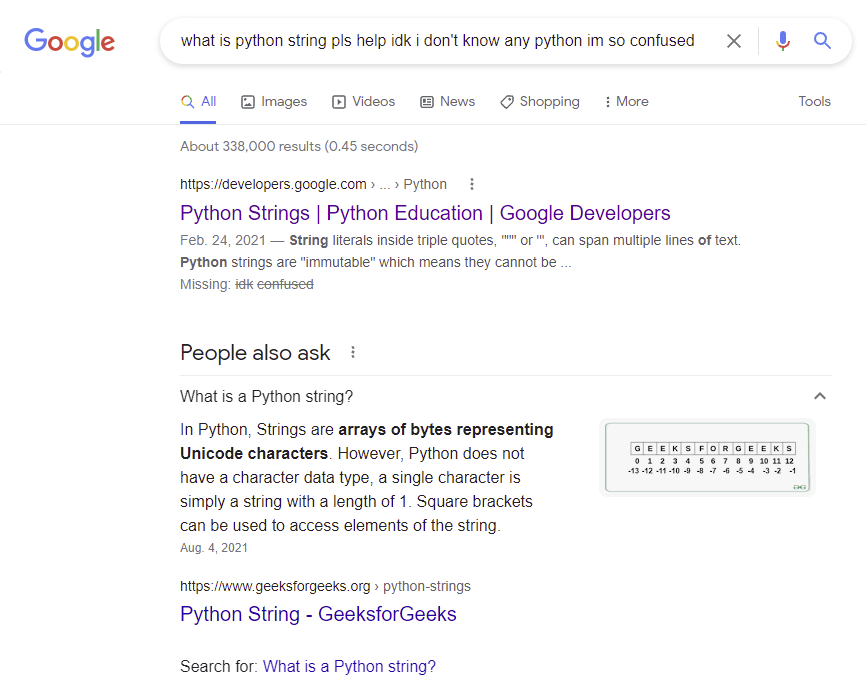Click the GeeksforGeeks string index thumbnail
The width and height of the screenshot is (866, 682).
(707, 457)
